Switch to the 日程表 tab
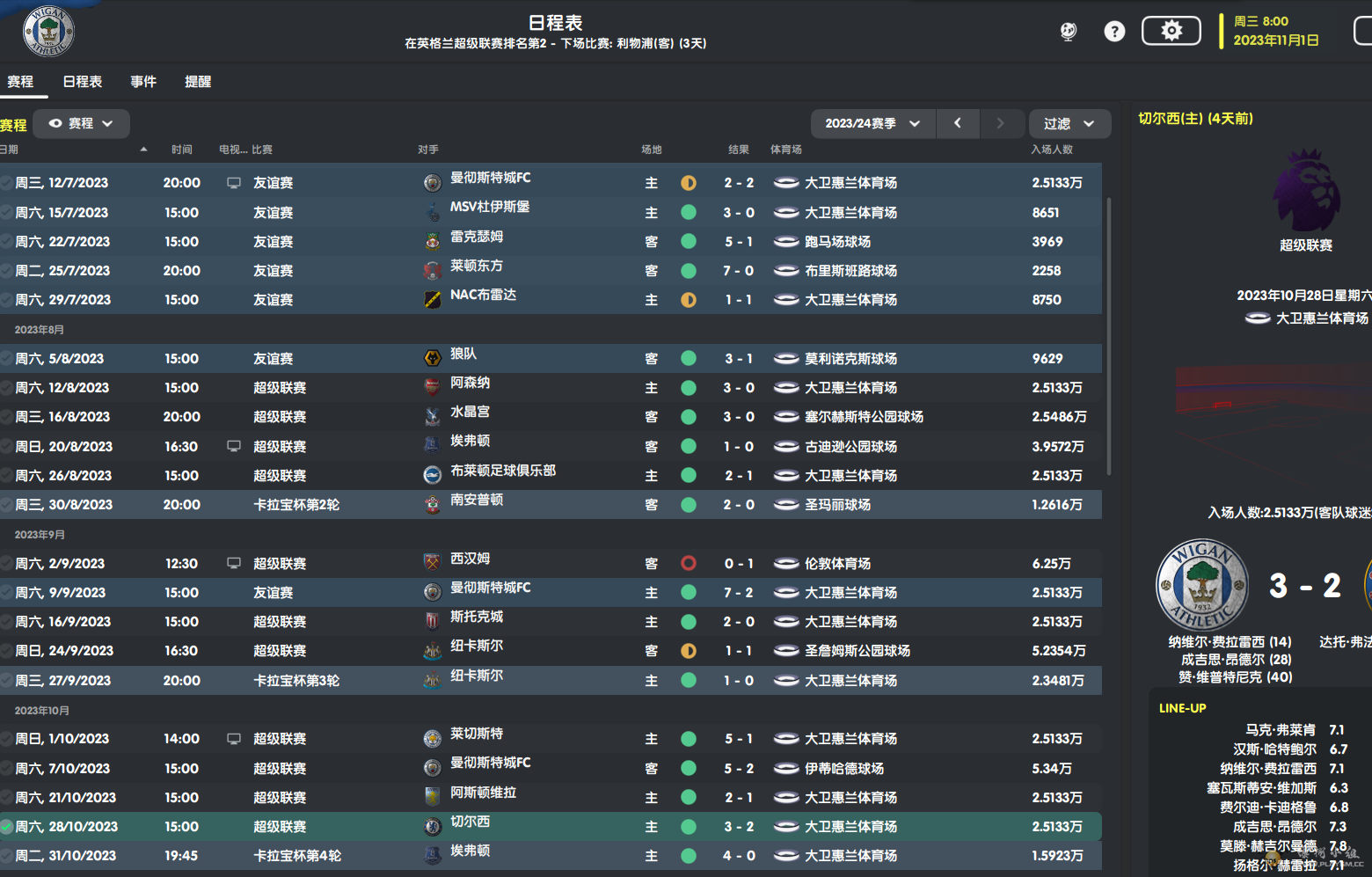The width and height of the screenshot is (1372, 877). (83, 82)
